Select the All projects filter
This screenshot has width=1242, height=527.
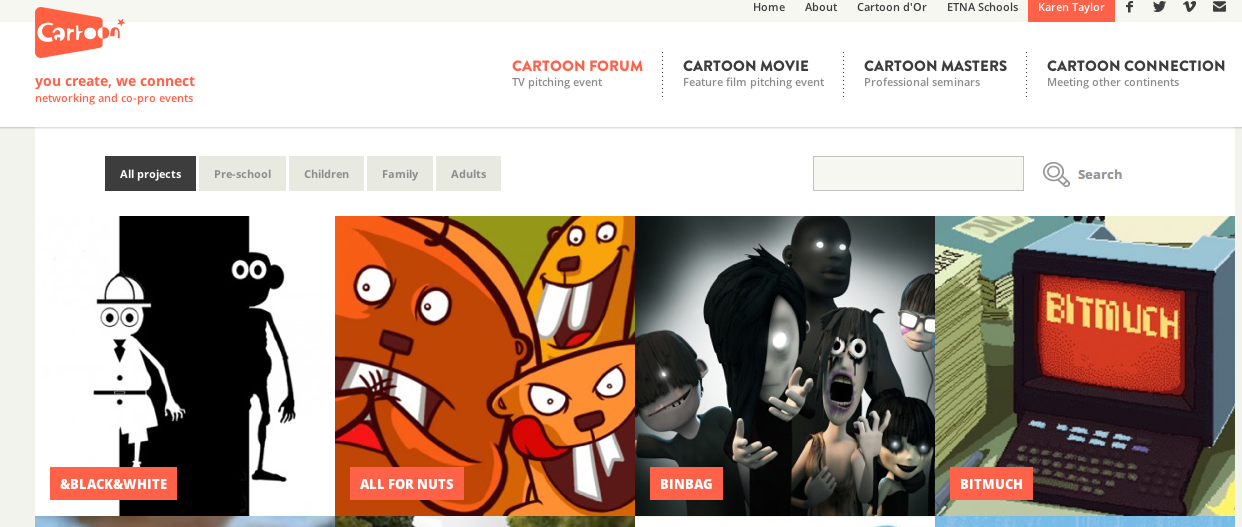(150, 174)
